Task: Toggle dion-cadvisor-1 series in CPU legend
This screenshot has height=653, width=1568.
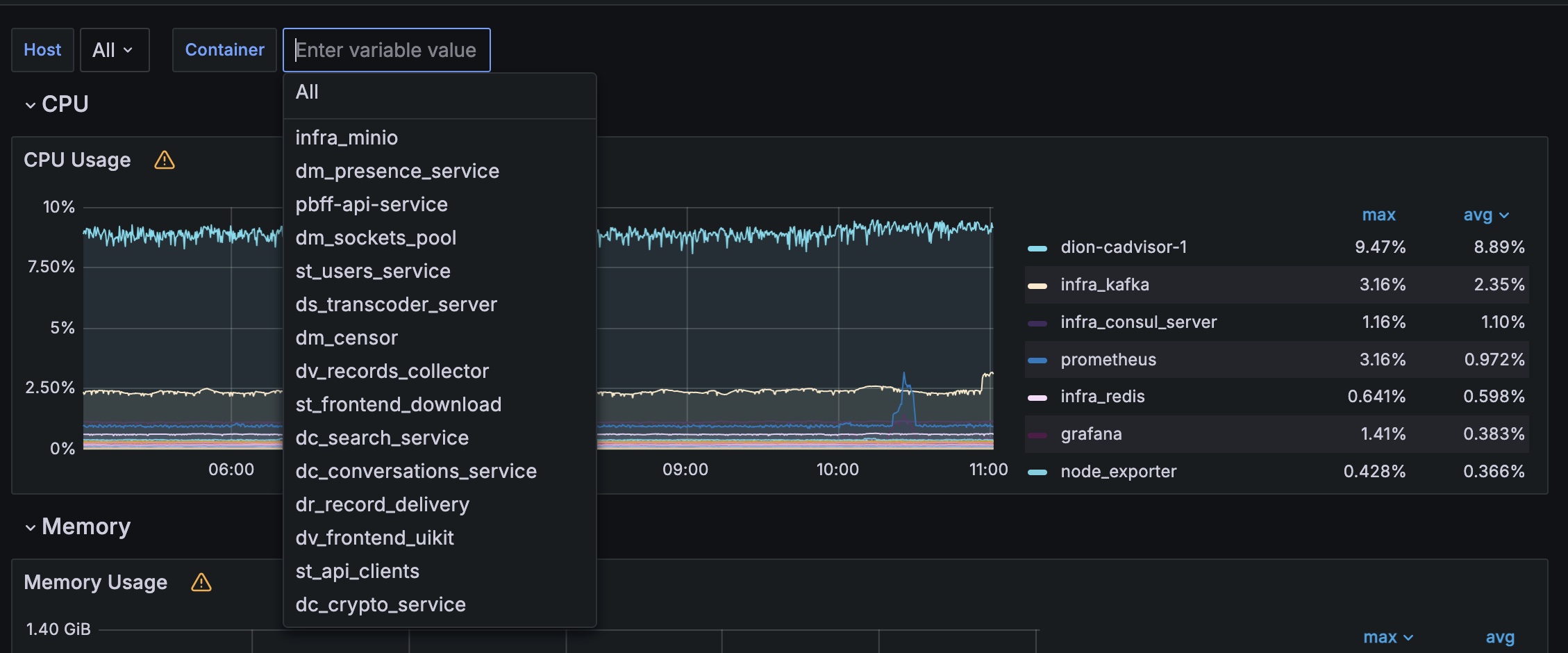Action: [x=1124, y=247]
